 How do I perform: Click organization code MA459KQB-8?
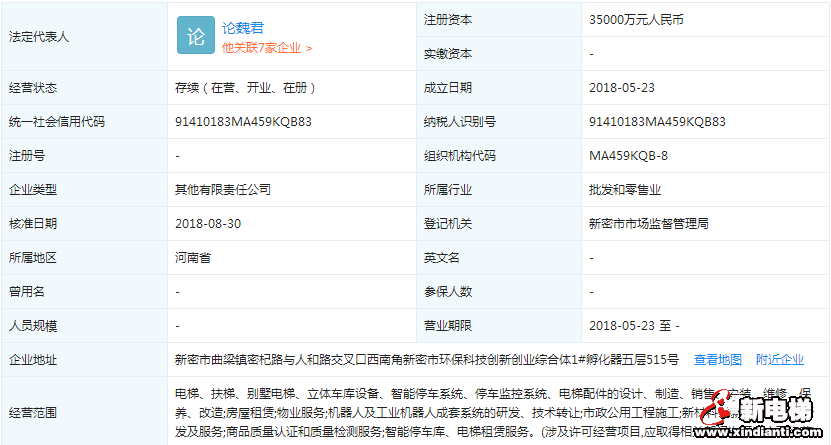tap(629, 156)
